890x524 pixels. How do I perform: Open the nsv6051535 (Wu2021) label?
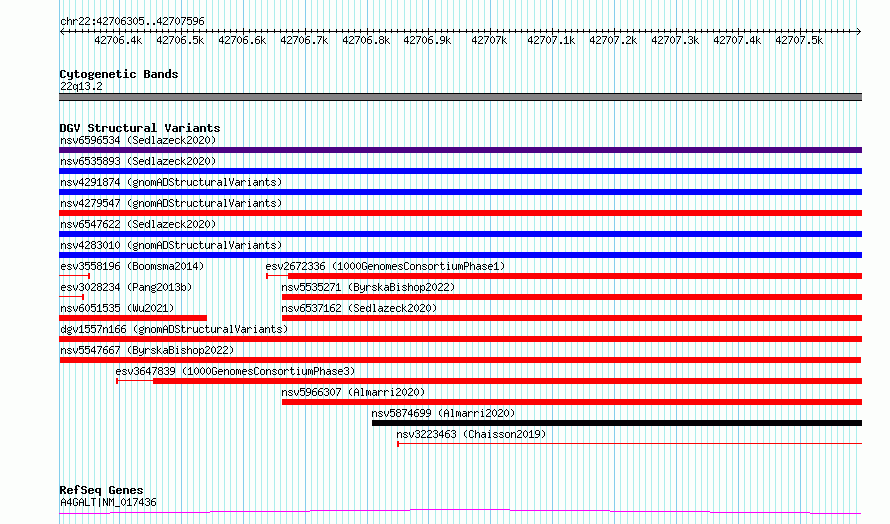coord(117,308)
